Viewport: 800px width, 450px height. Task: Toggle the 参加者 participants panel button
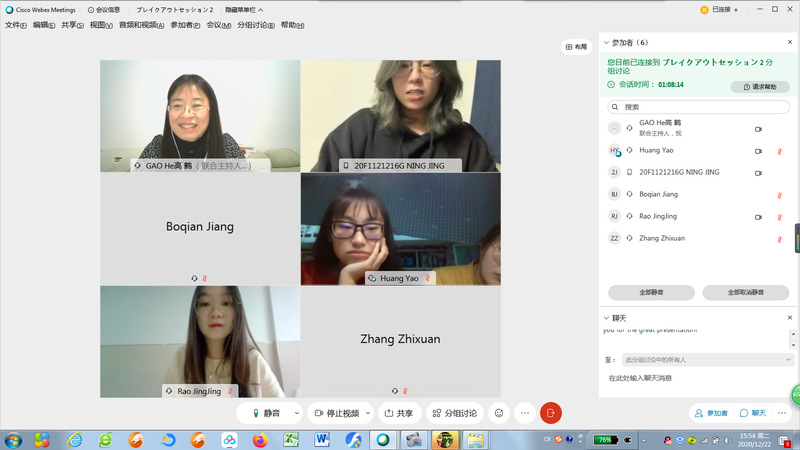coord(711,412)
